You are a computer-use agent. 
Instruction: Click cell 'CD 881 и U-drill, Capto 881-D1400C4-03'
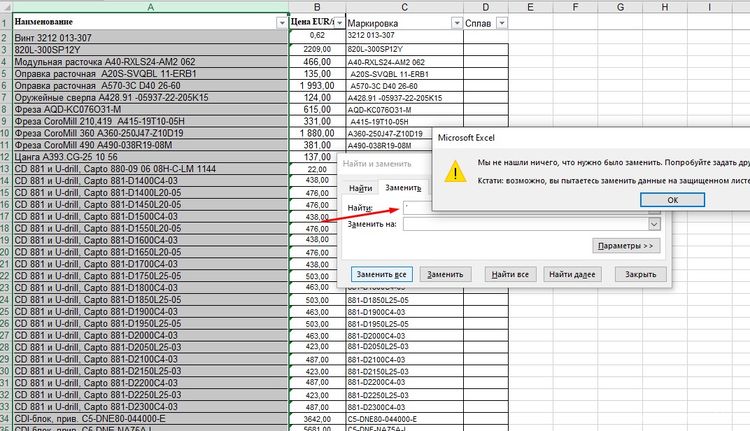pyautogui.click(x=150, y=180)
